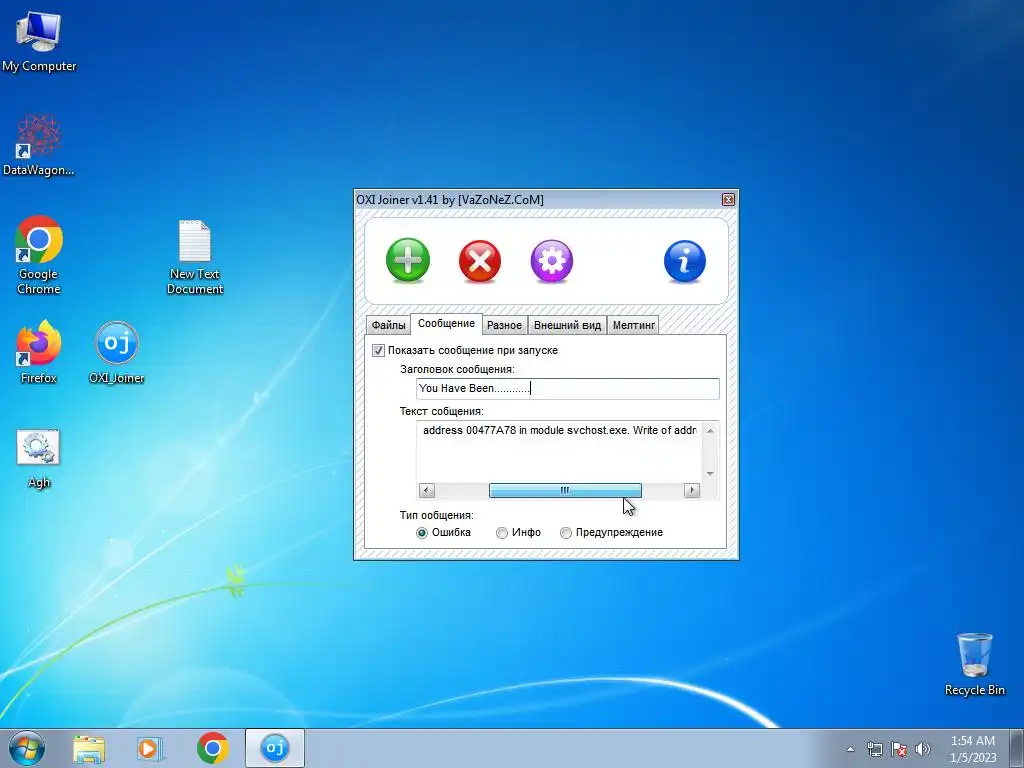Show hidden tray icons arrow
The image size is (1024, 768).
[x=850, y=749]
